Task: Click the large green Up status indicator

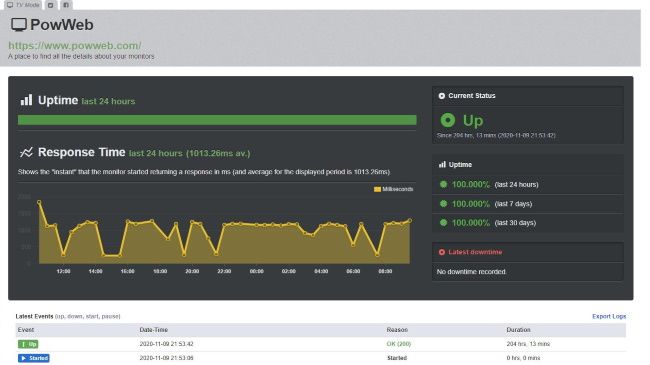Action: click(448, 120)
